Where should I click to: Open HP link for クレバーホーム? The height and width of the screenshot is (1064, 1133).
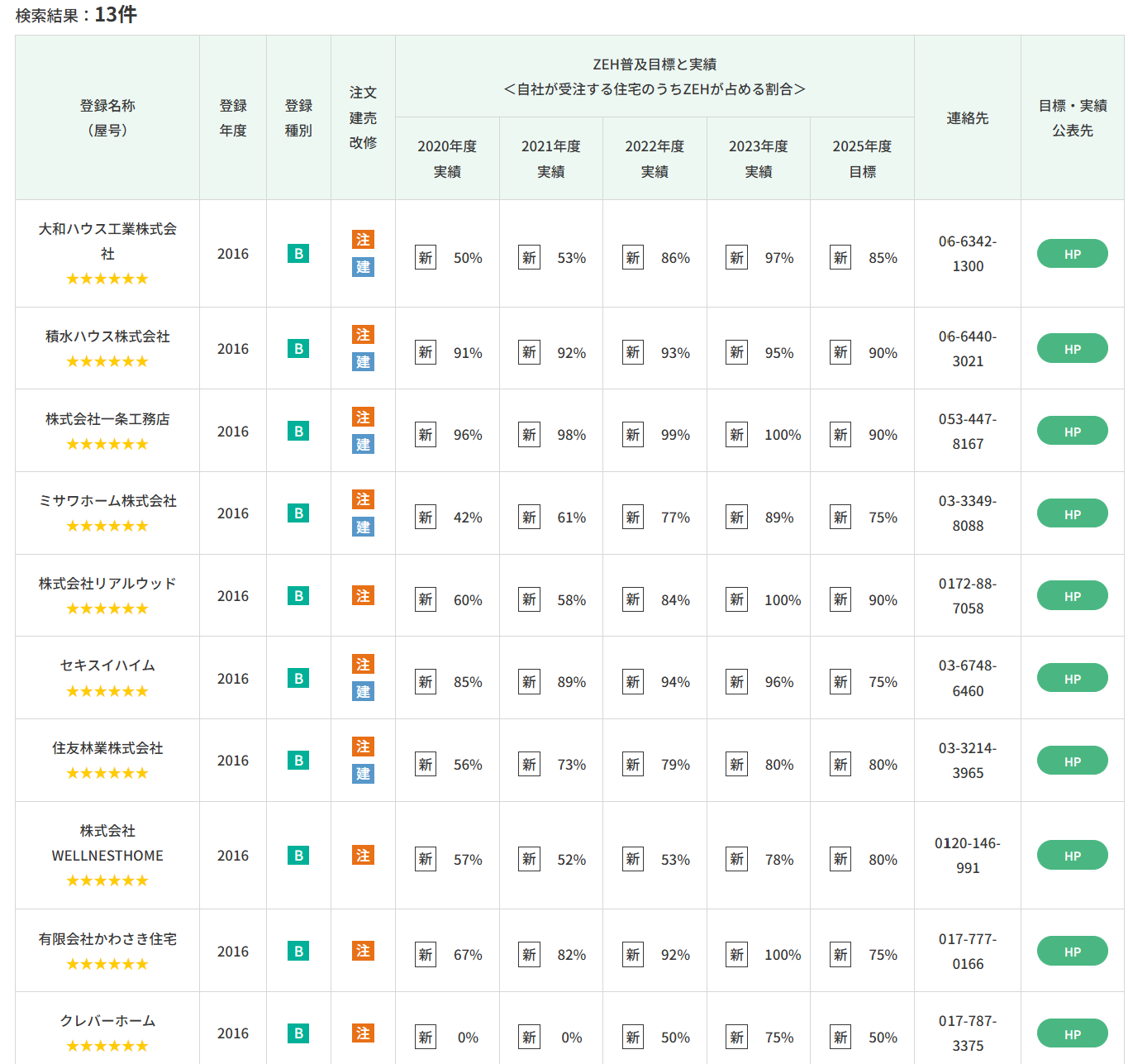coord(1072,1033)
